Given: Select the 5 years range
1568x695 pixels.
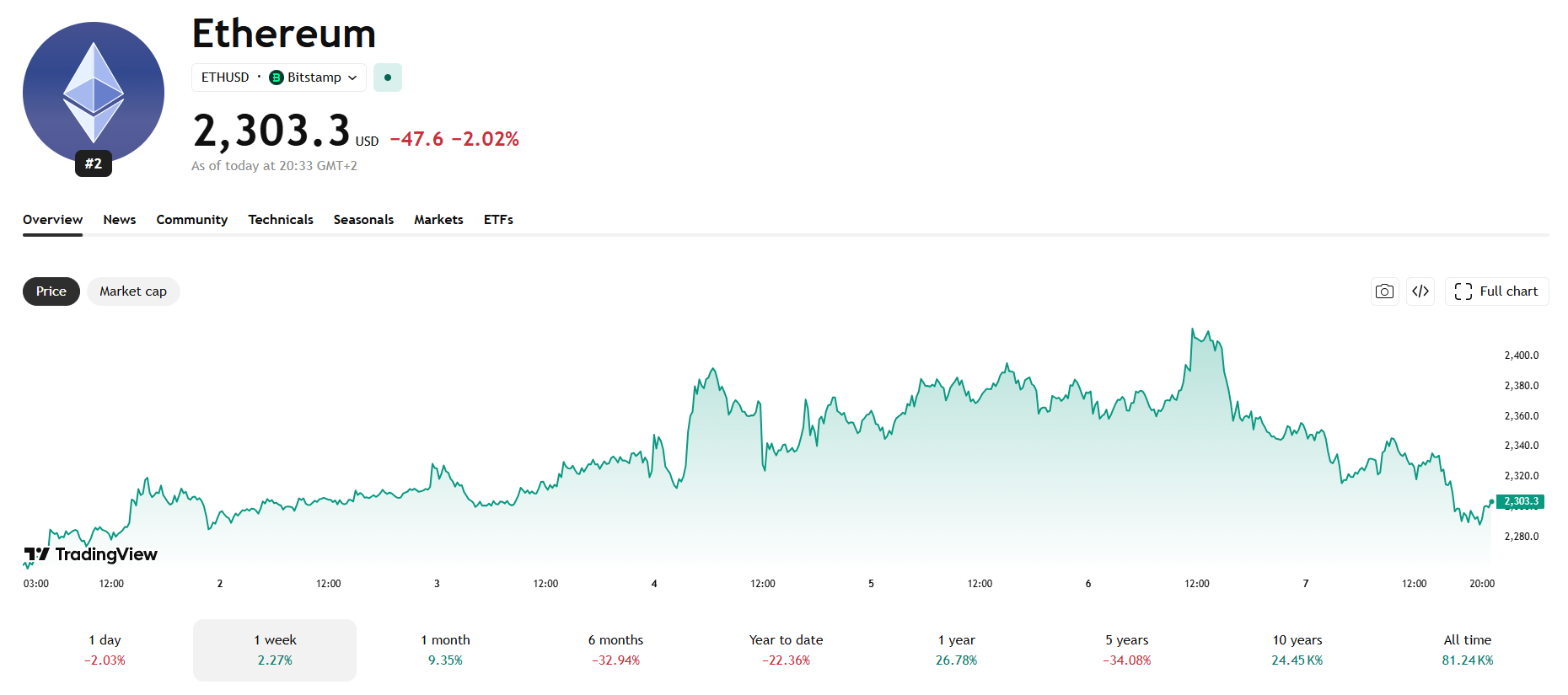Looking at the screenshot, I should pos(1127,650).
